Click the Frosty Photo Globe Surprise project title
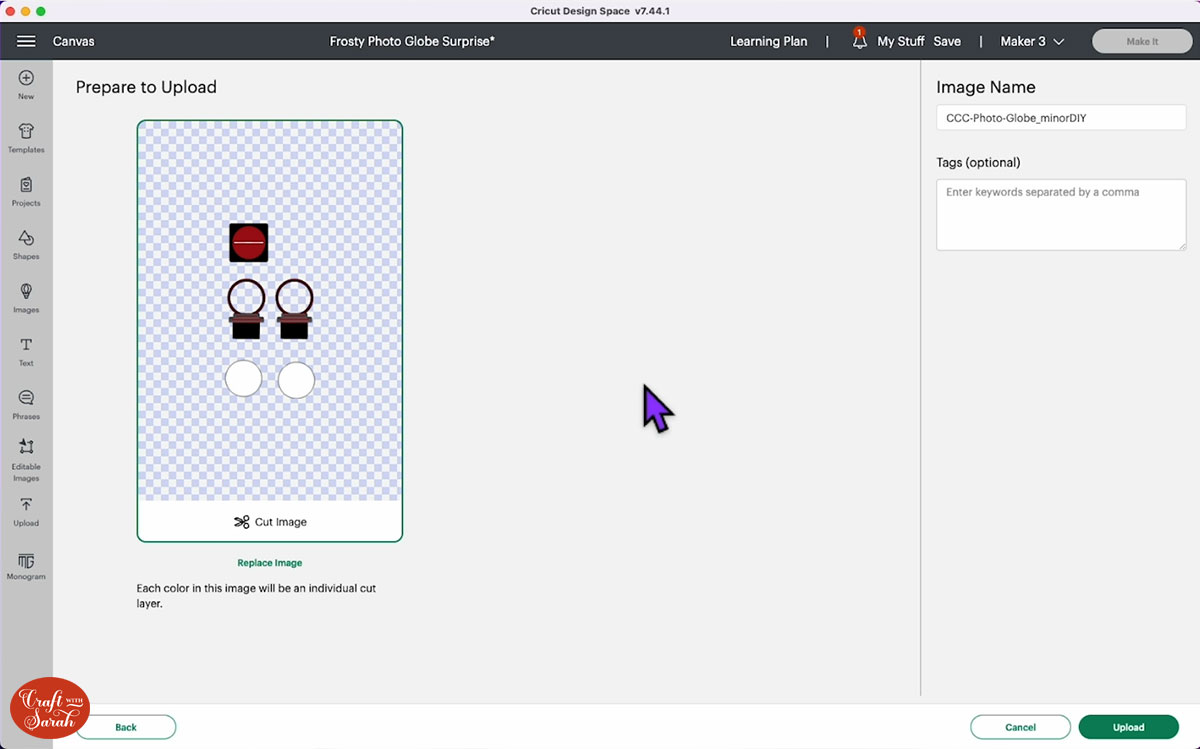This screenshot has width=1200, height=749. (412, 41)
